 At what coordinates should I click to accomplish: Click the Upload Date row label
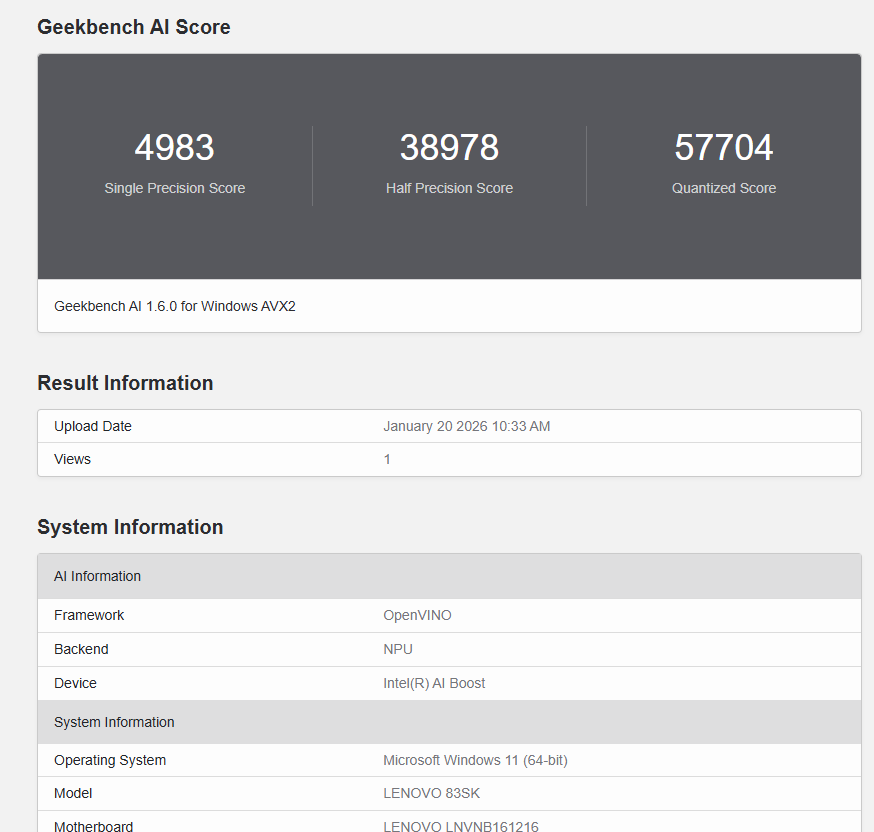(93, 426)
